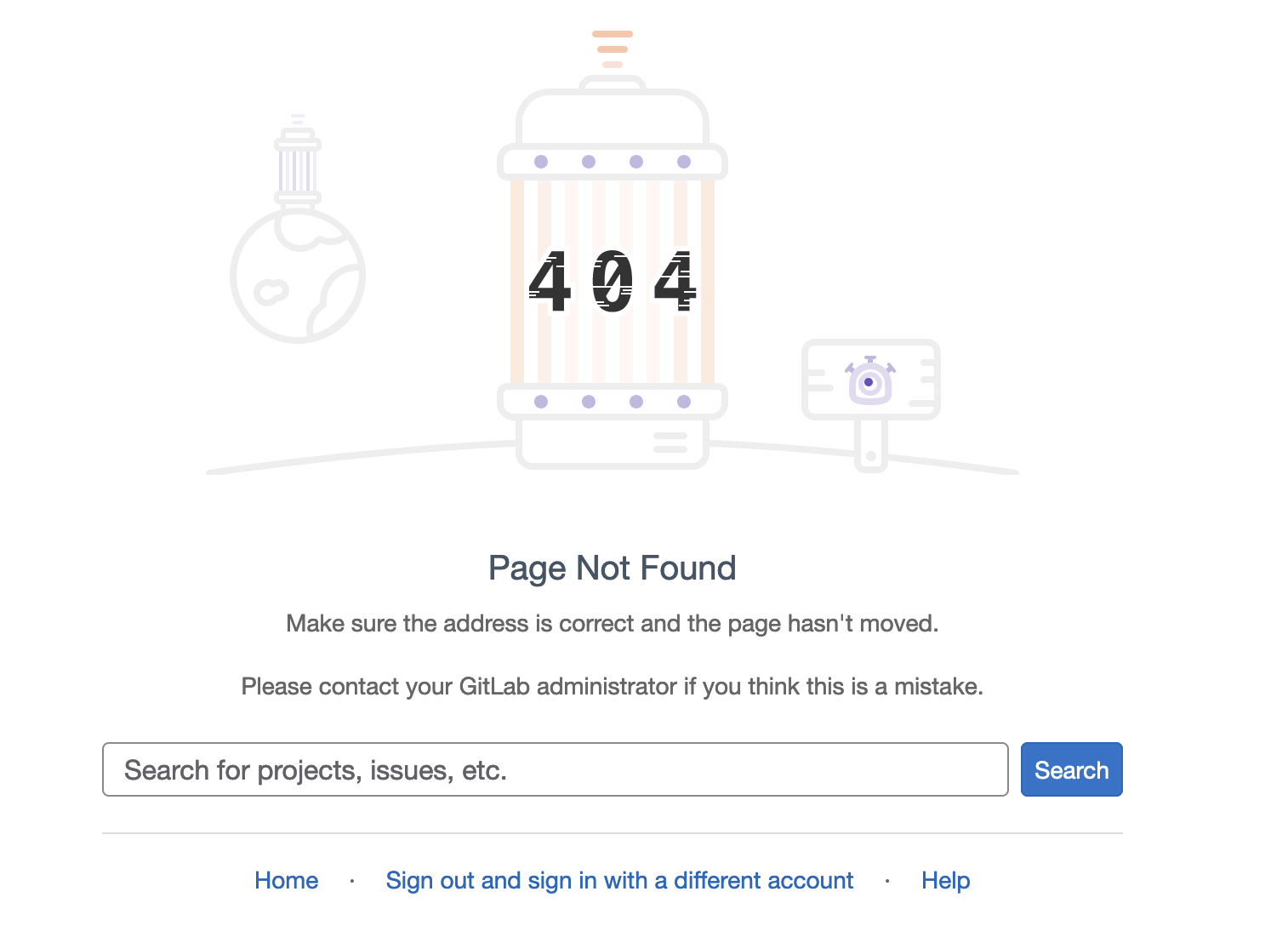This screenshot has width=1288, height=943.
Task: Click the purple eye icon on the signpost
Action: [869, 382]
